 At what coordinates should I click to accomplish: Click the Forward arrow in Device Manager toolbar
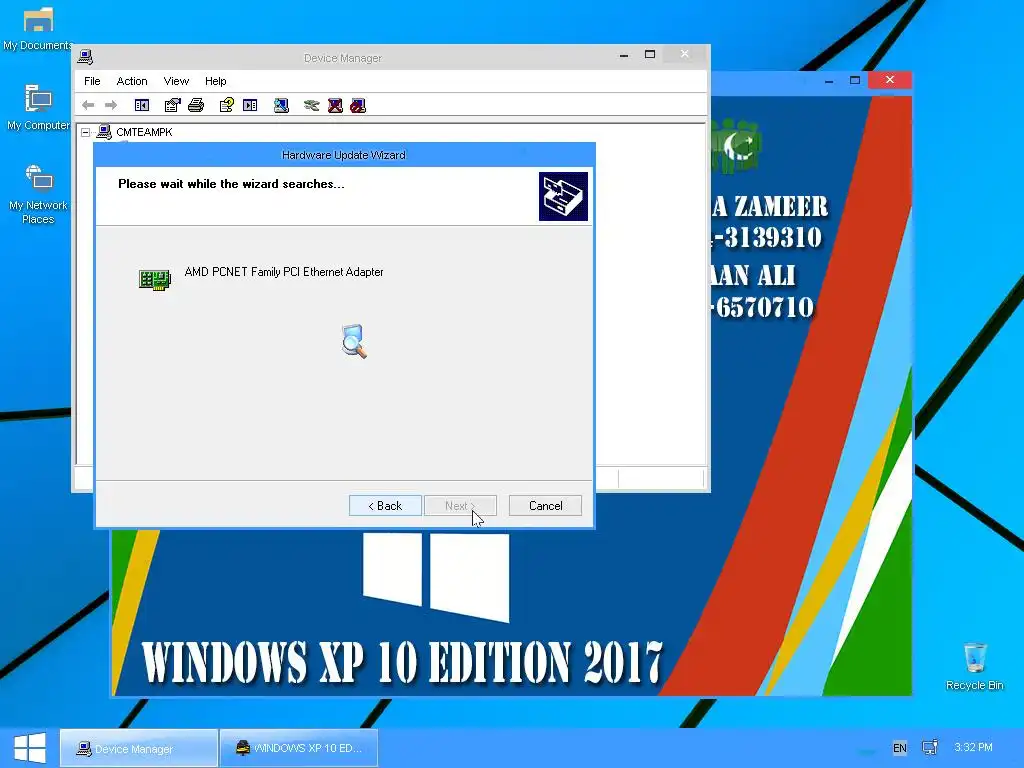(x=111, y=105)
